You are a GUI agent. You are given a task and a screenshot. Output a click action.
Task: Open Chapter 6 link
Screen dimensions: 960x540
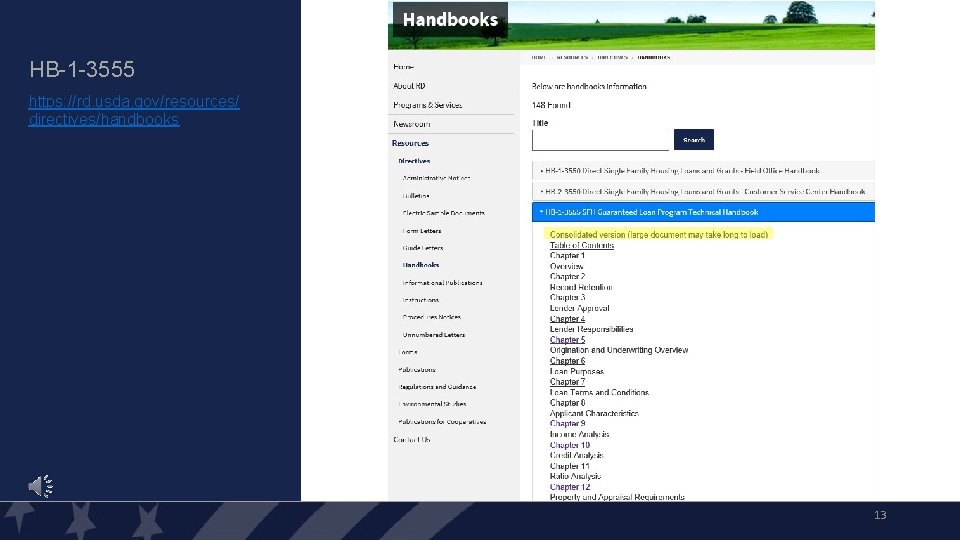(567, 361)
